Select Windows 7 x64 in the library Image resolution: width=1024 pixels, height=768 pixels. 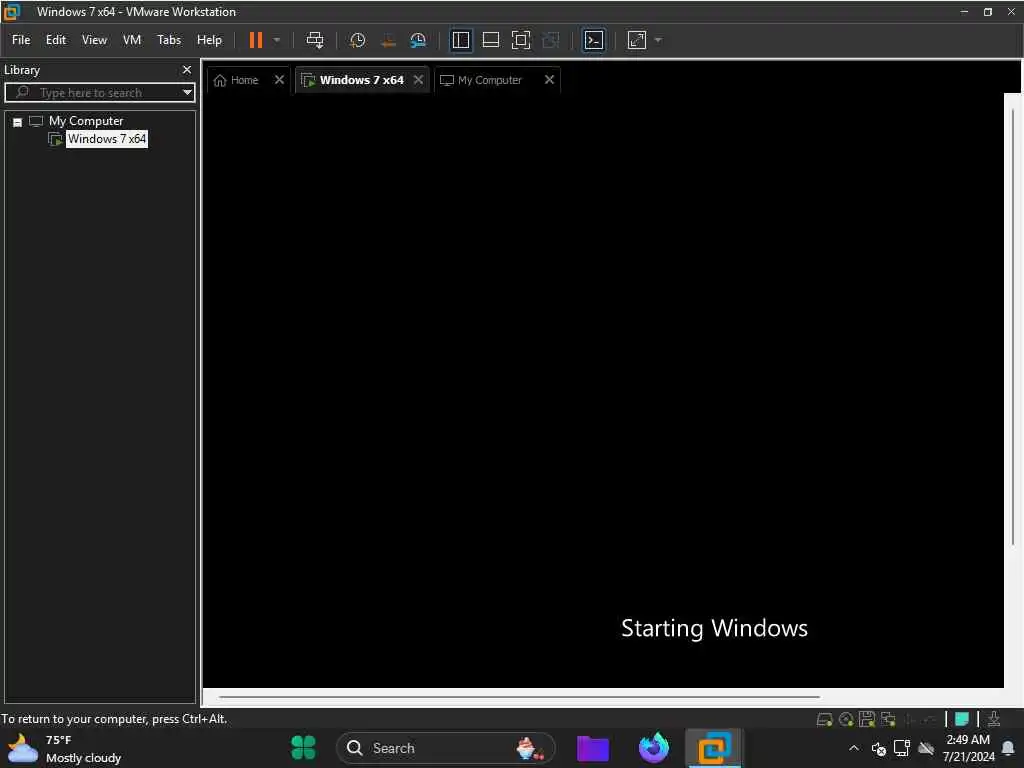pyautogui.click(x=107, y=139)
